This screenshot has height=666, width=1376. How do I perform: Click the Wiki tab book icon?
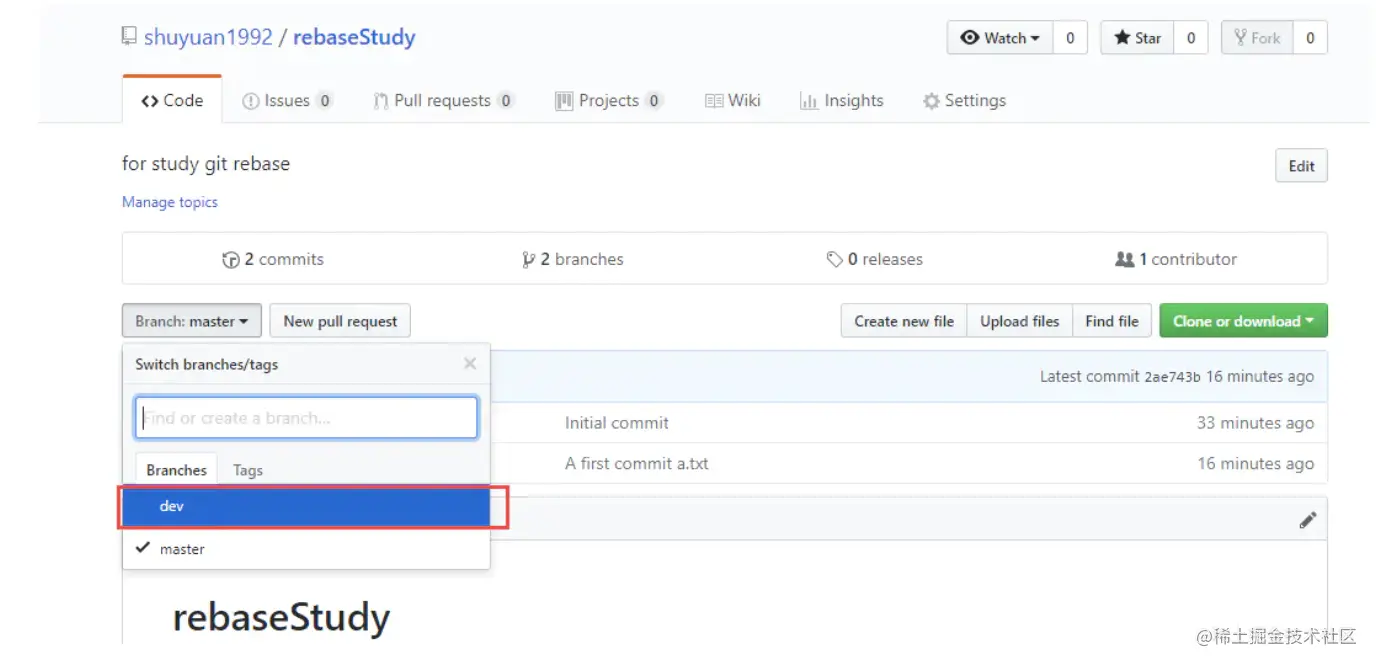click(714, 101)
